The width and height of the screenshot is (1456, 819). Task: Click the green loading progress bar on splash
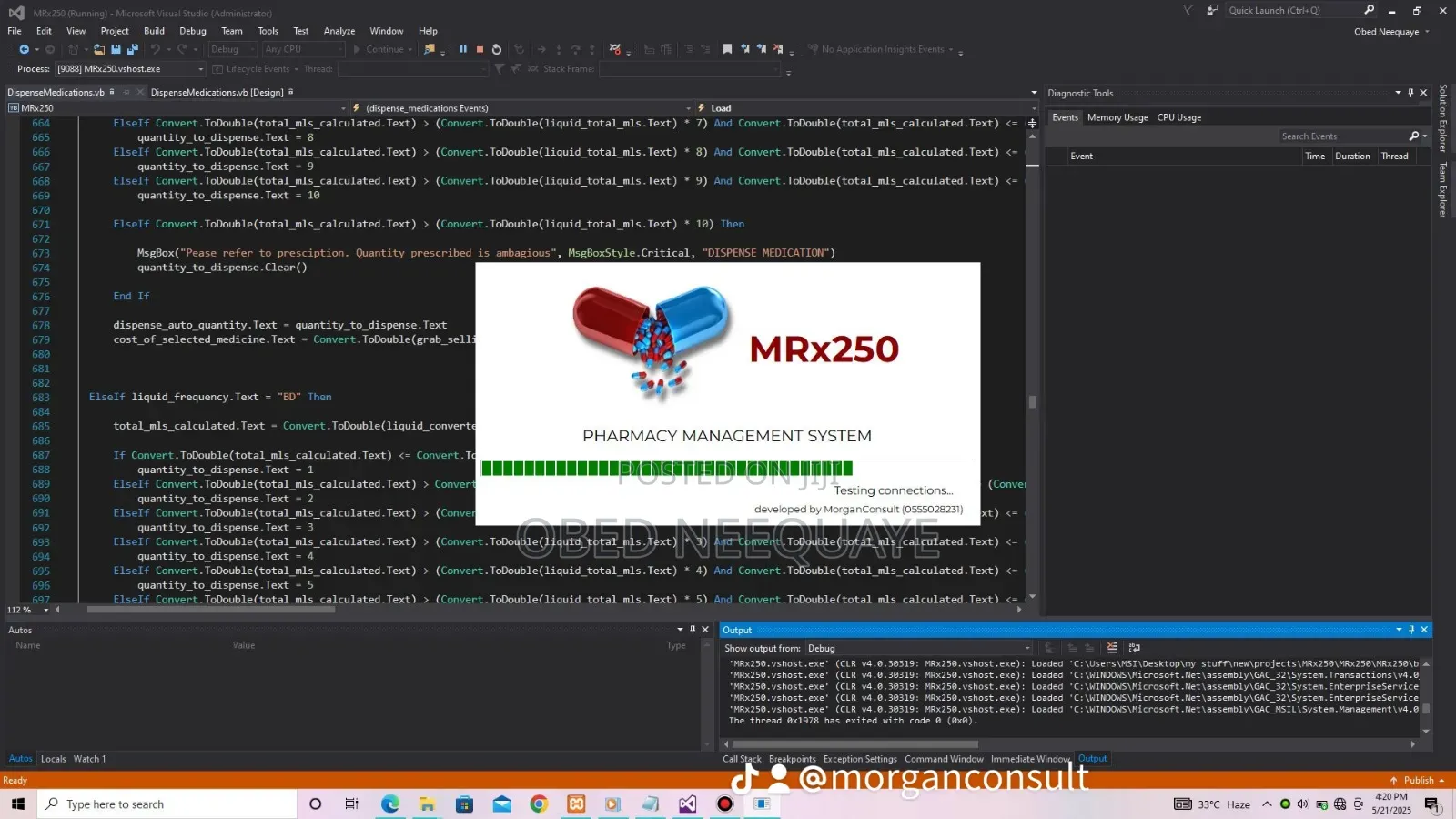click(x=667, y=469)
